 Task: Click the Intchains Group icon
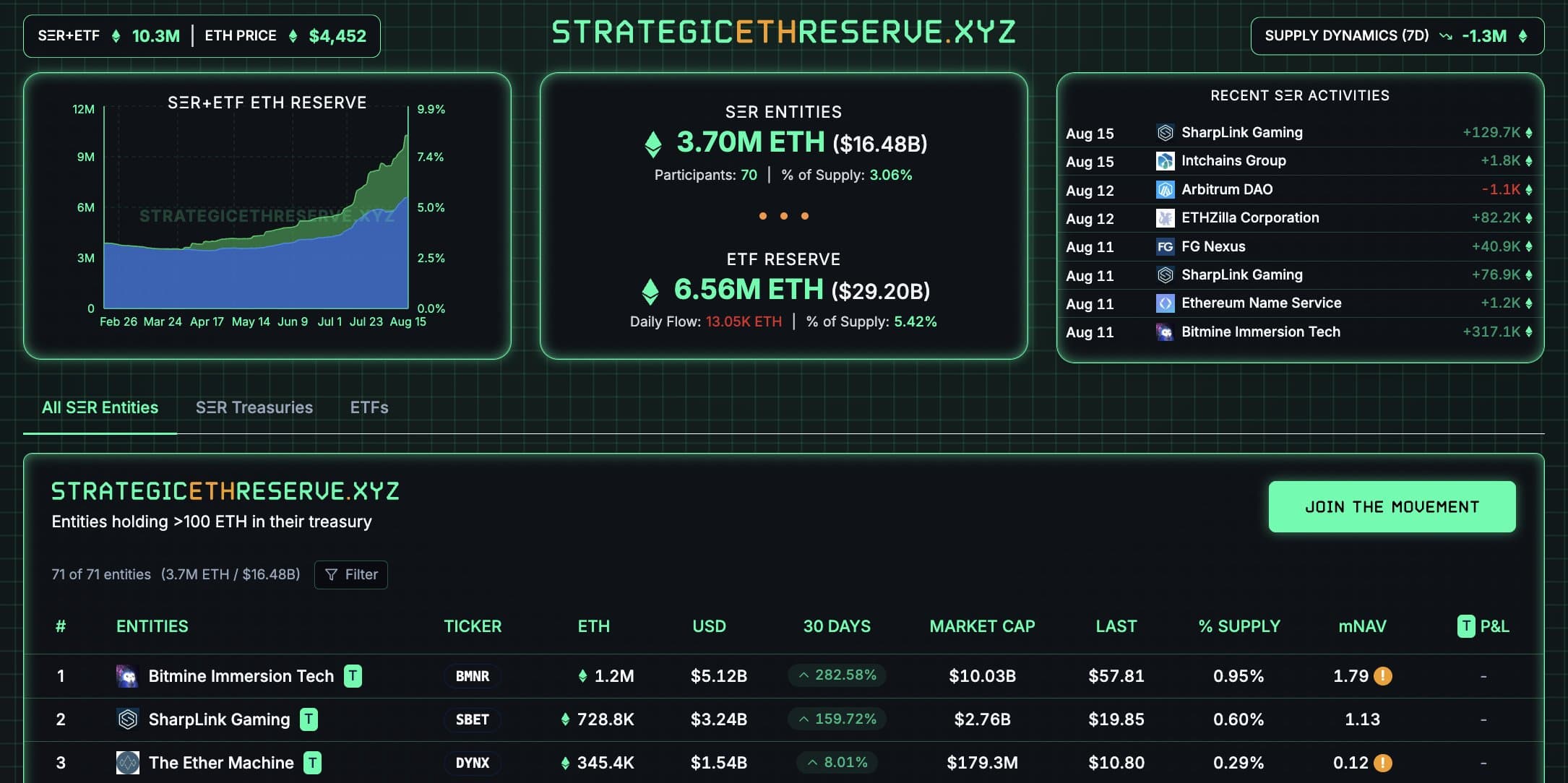point(1166,160)
